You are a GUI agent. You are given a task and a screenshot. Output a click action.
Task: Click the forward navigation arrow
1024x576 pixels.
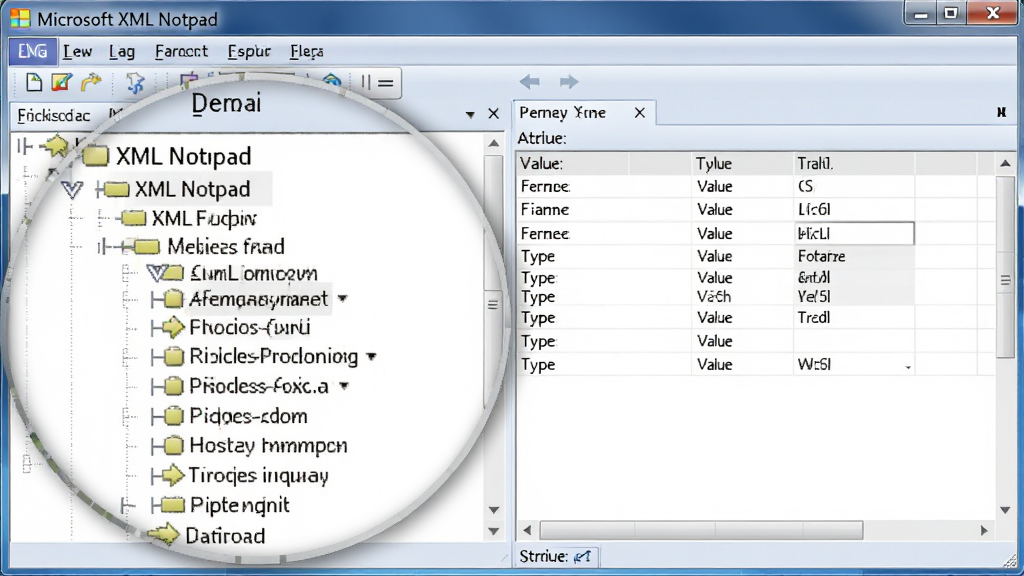[x=569, y=82]
